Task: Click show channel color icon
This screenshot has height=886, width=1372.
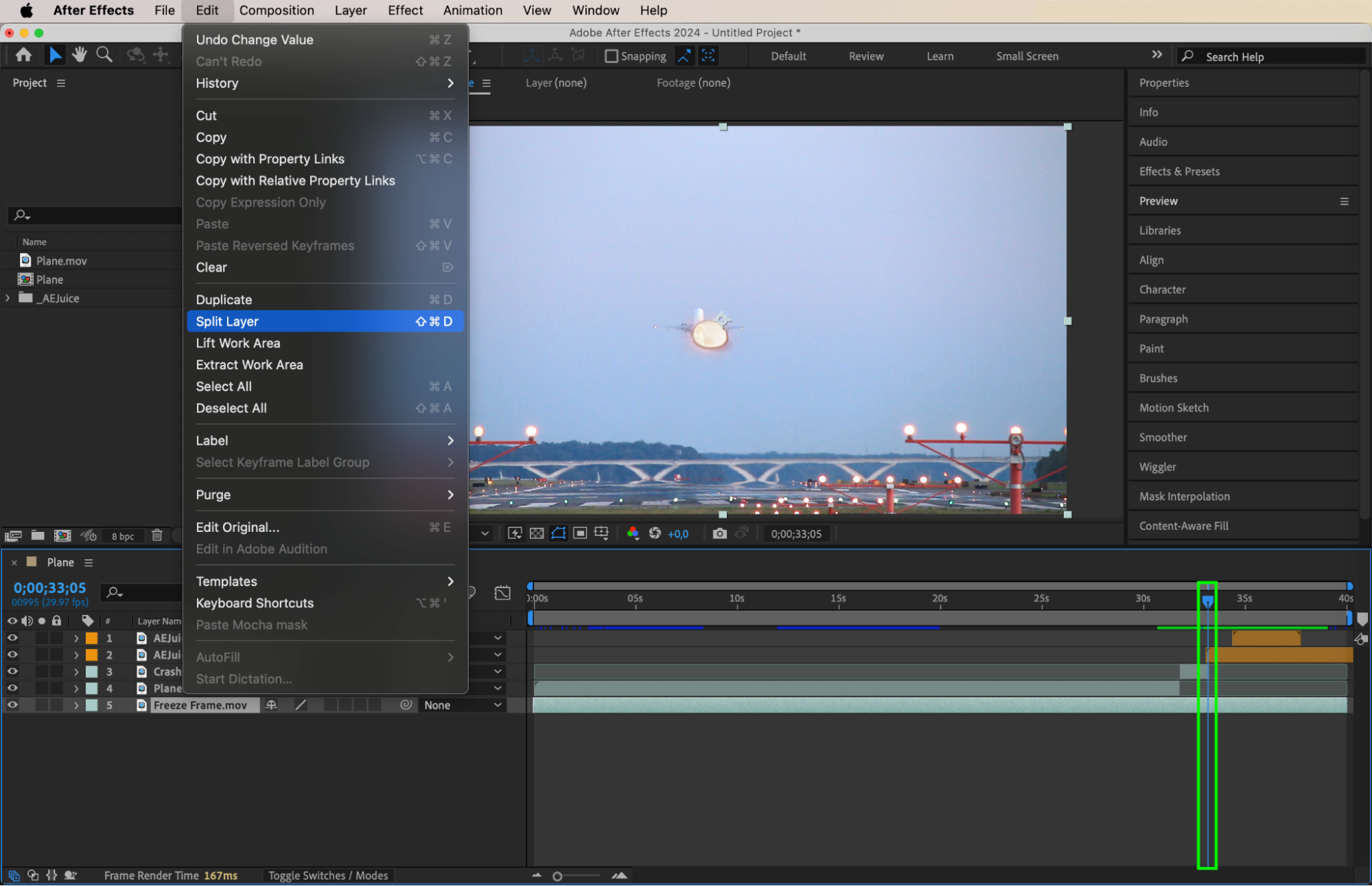Action: (633, 533)
